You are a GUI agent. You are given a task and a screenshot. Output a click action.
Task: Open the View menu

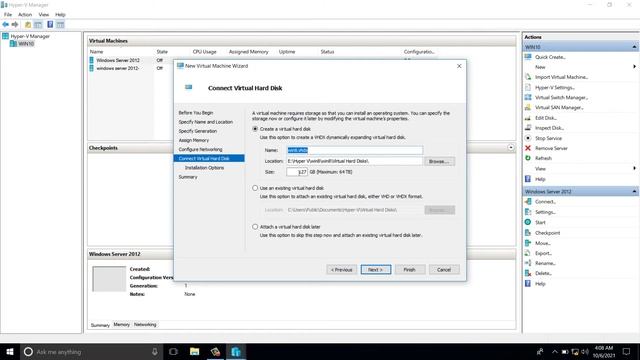click(x=44, y=14)
